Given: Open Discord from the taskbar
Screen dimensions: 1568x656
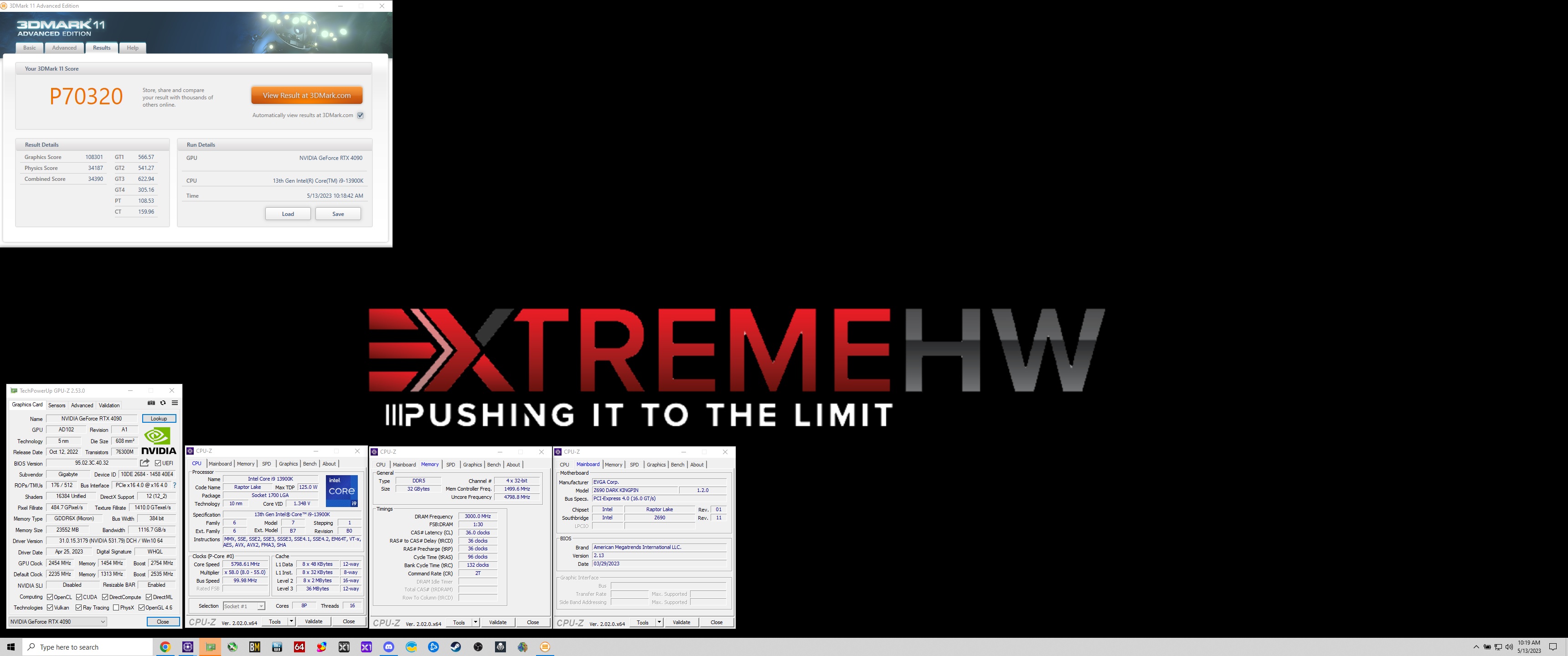Looking at the screenshot, I should click(x=388, y=647).
